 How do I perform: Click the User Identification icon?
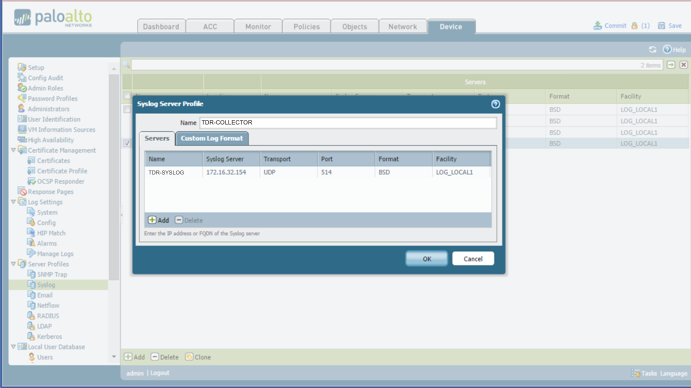coord(22,119)
